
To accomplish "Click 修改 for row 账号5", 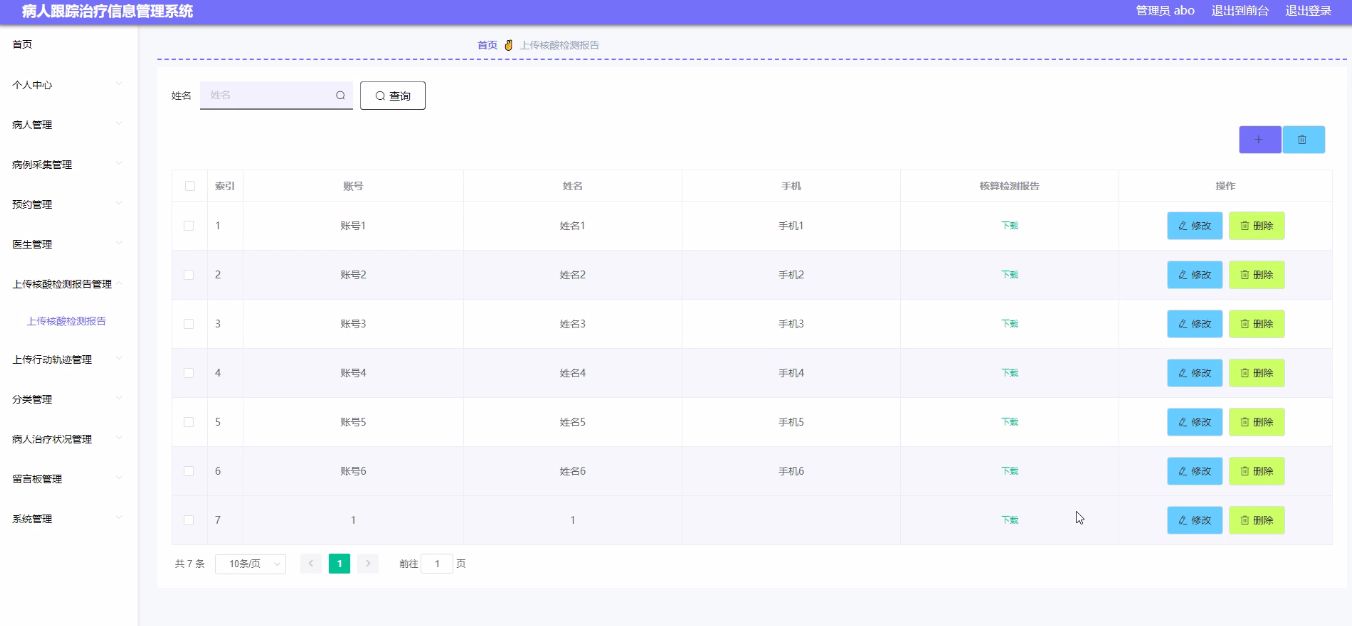I will pyautogui.click(x=1195, y=422).
